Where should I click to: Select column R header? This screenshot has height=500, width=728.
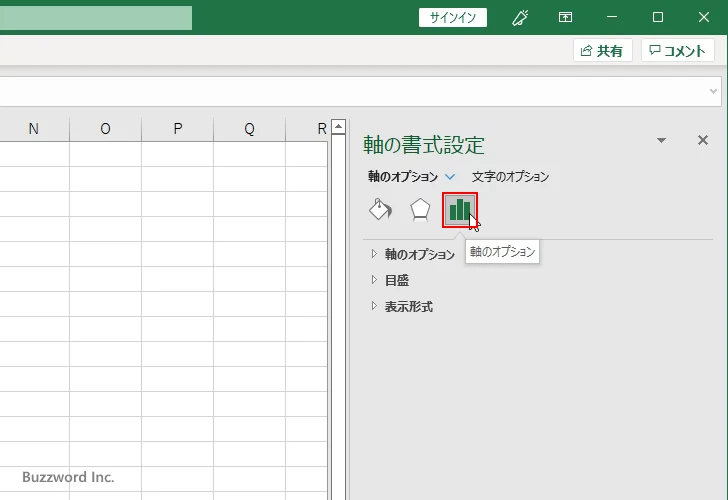click(x=307, y=129)
